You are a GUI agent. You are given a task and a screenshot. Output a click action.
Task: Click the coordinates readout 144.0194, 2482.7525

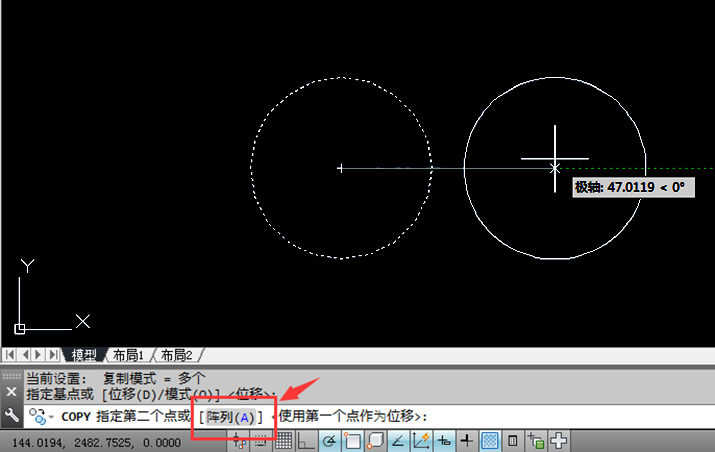coord(96,442)
